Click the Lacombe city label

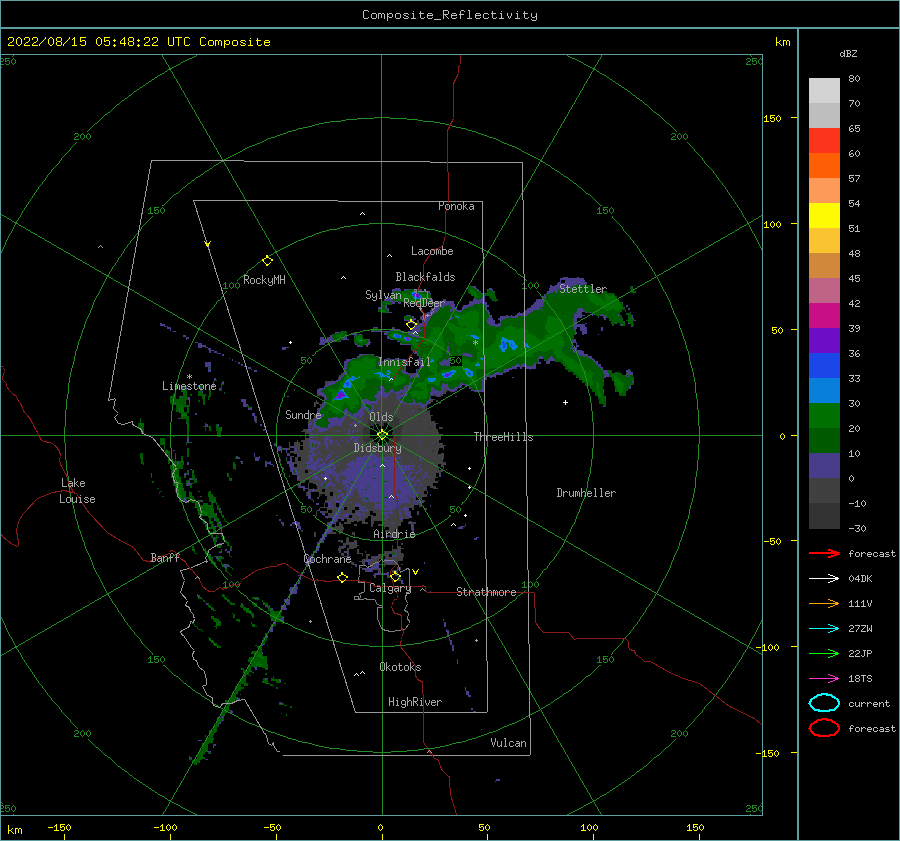tap(432, 251)
